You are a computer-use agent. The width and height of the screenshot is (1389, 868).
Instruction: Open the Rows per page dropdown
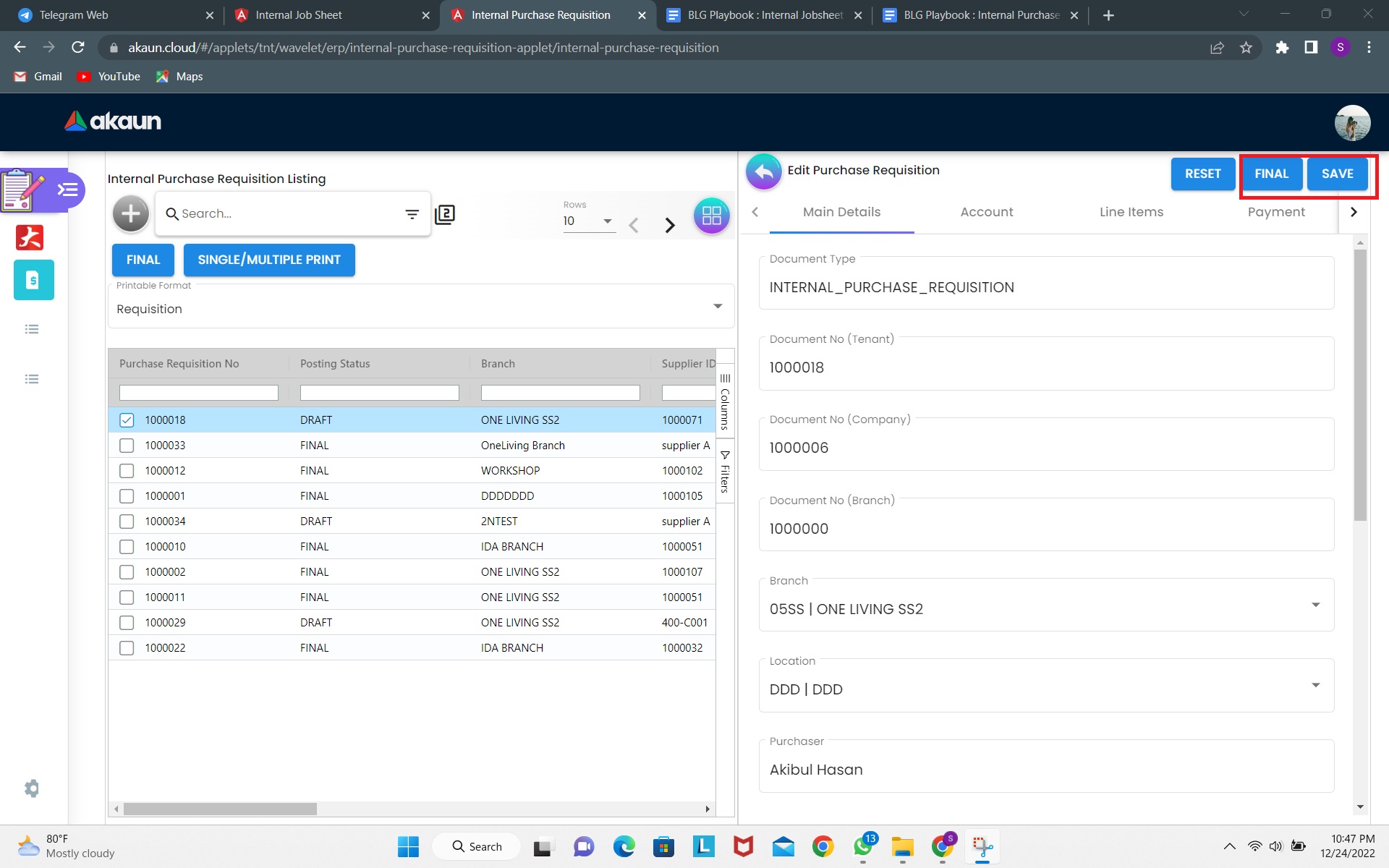pos(607,221)
